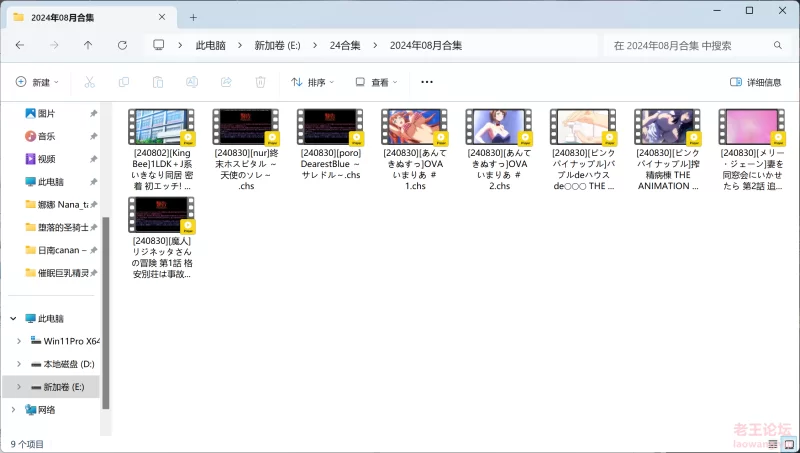This screenshot has width=800, height=453.
Task: Switch to details list view in status bar
Action: click(772, 443)
